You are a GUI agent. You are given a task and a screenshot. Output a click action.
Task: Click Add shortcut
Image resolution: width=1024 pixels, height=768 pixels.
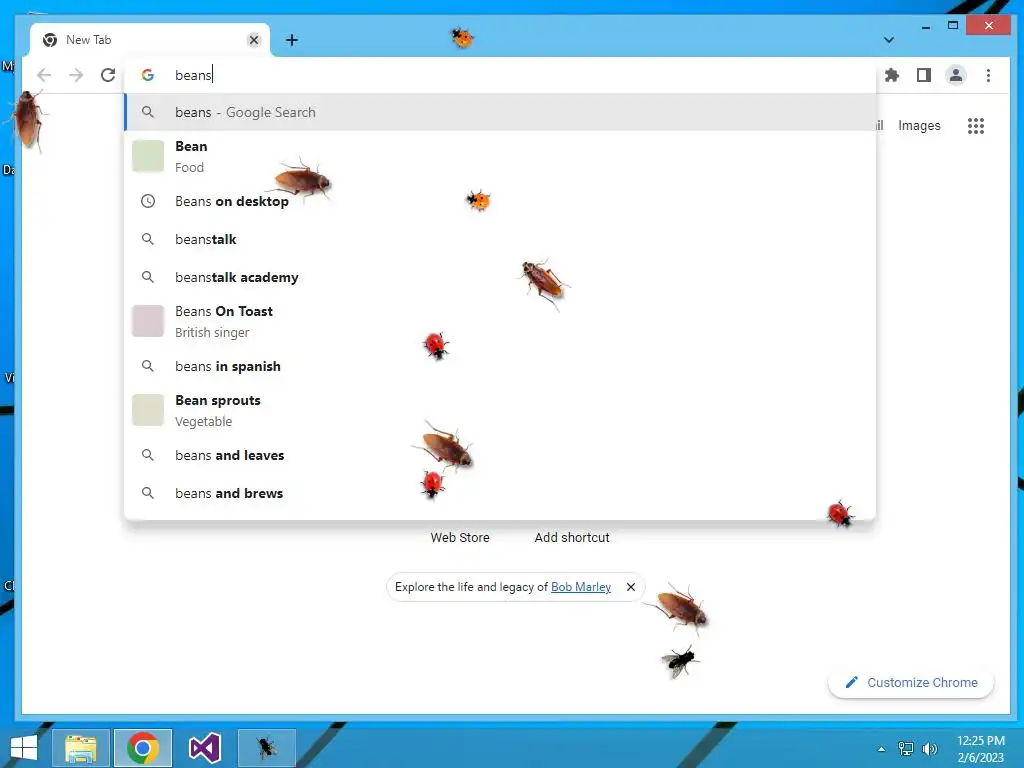(x=571, y=537)
